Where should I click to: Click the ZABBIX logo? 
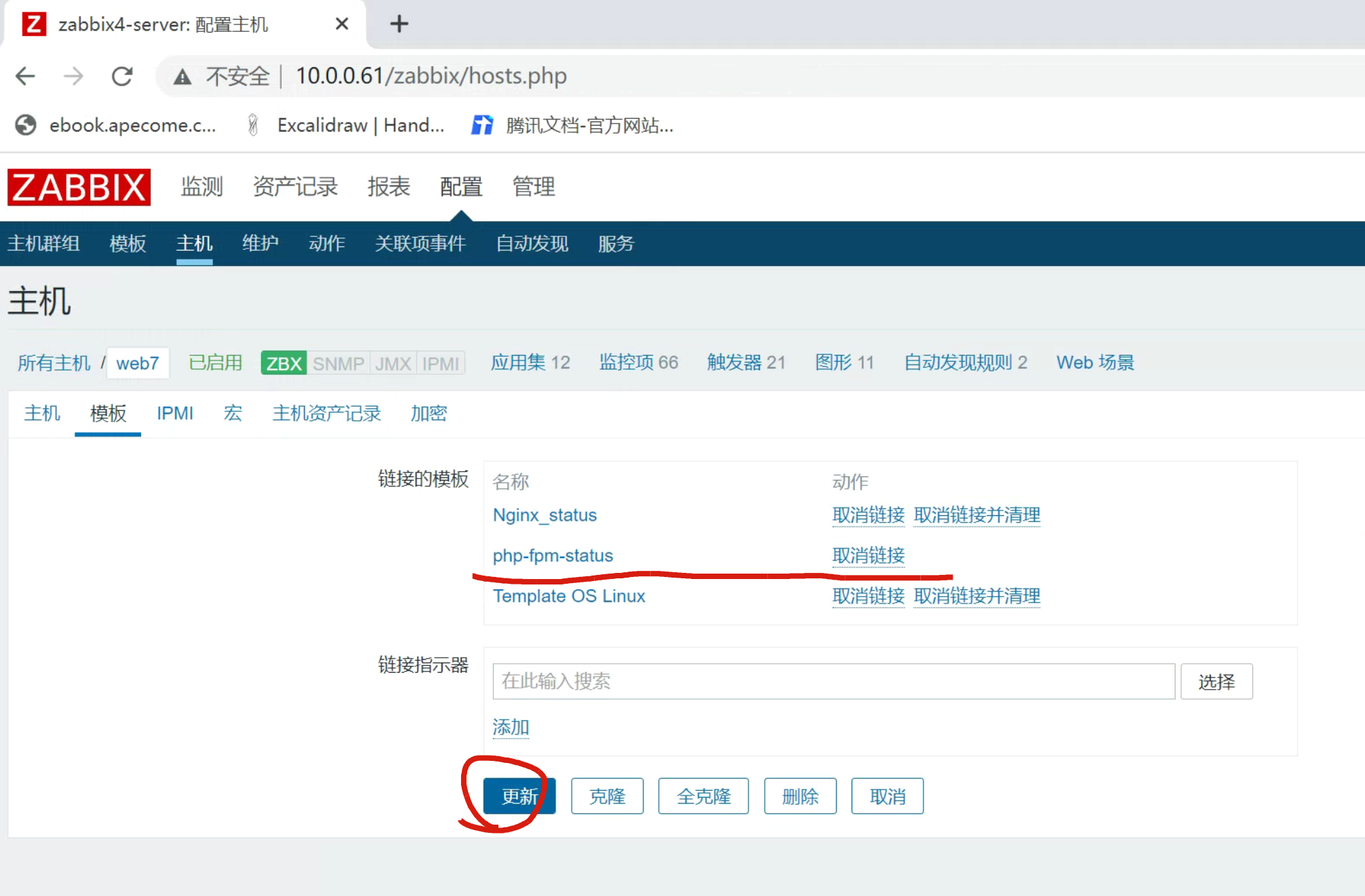(x=79, y=187)
